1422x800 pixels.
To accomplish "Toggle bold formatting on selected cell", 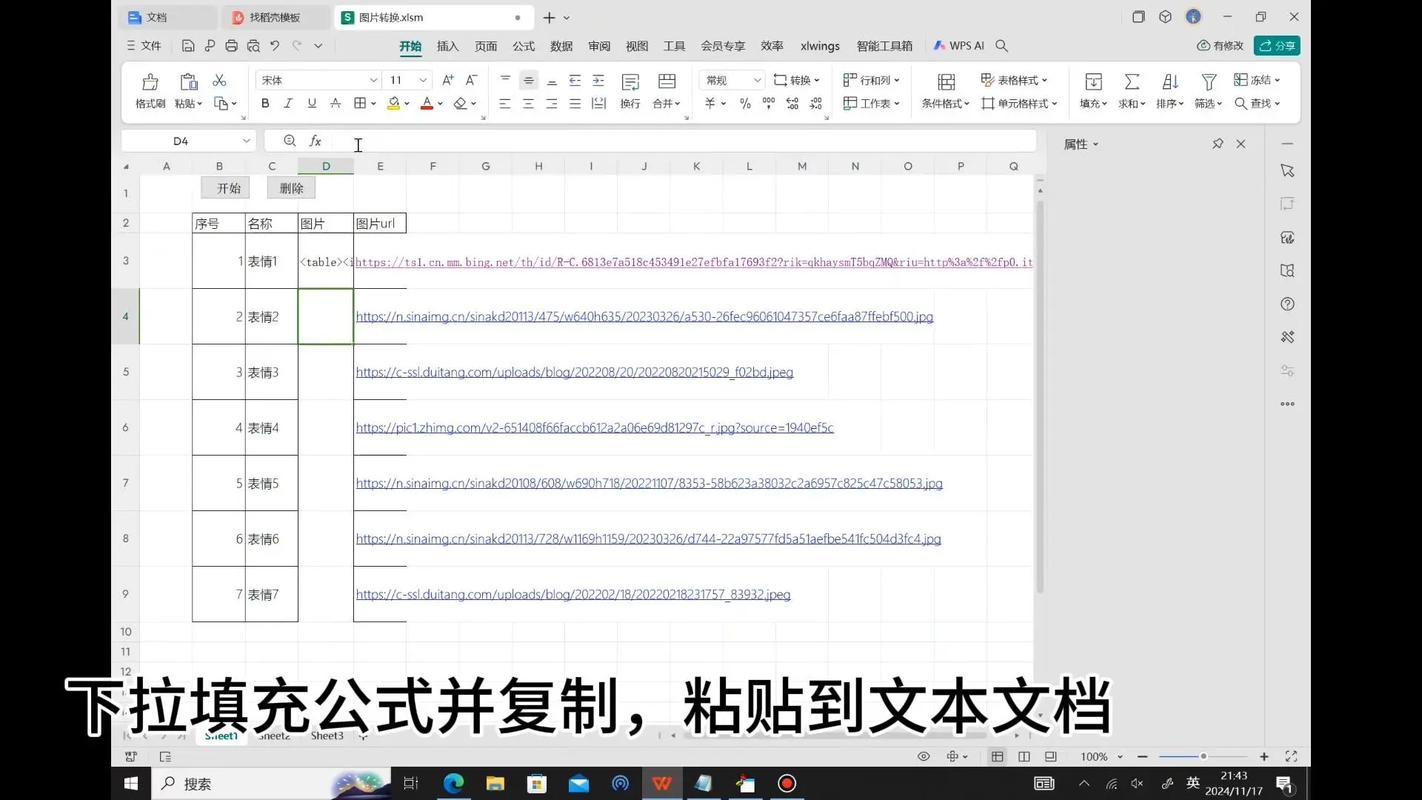I will click(x=264, y=103).
